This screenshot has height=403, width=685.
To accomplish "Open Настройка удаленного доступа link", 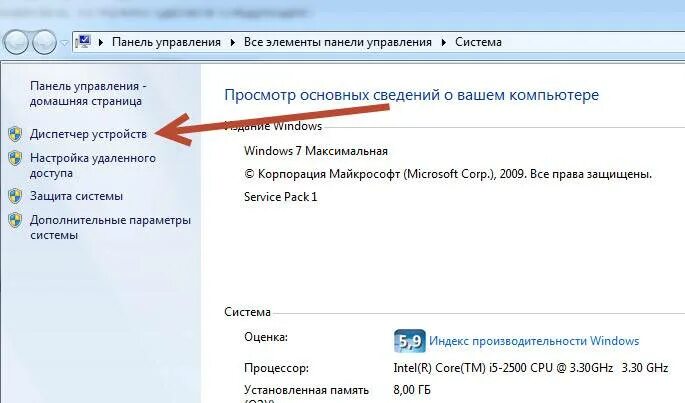I will coord(93,165).
